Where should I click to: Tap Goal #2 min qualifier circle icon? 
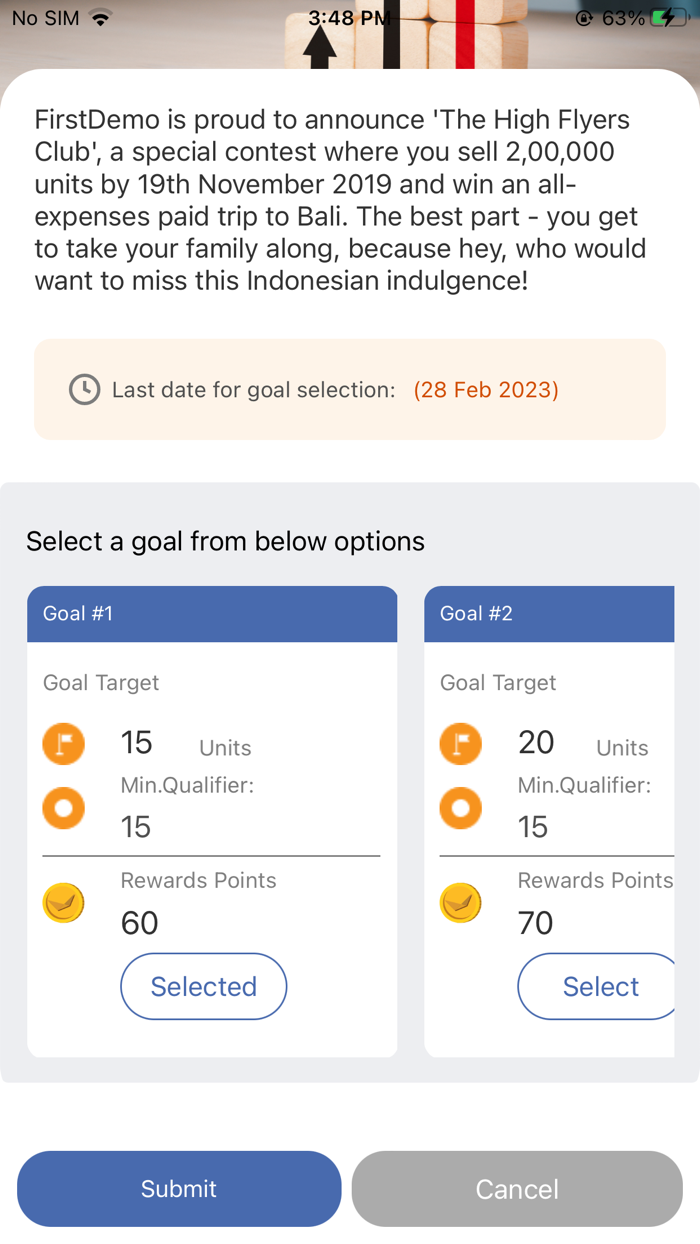(x=461, y=808)
